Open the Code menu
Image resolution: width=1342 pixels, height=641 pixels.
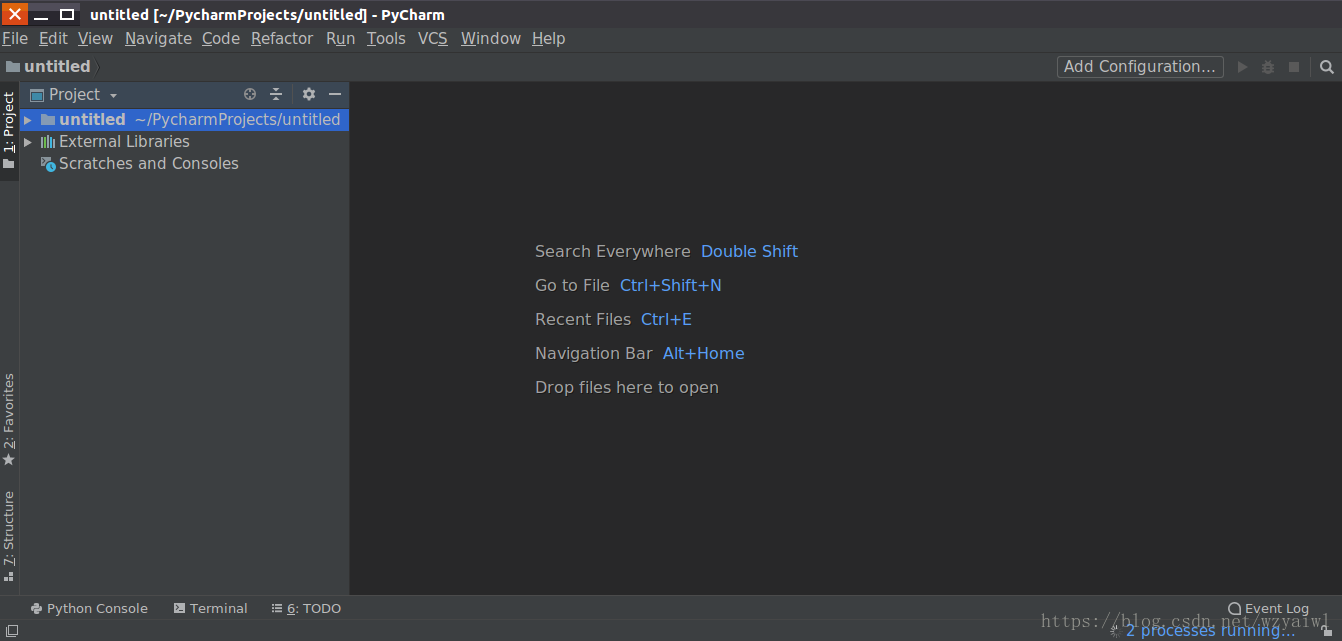coord(221,38)
